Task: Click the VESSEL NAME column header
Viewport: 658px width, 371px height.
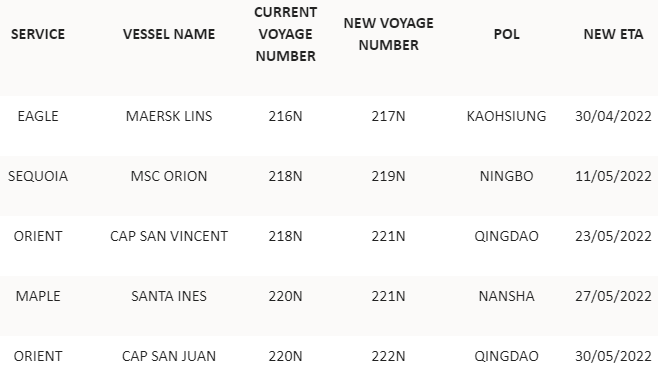Action: click(x=169, y=34)
